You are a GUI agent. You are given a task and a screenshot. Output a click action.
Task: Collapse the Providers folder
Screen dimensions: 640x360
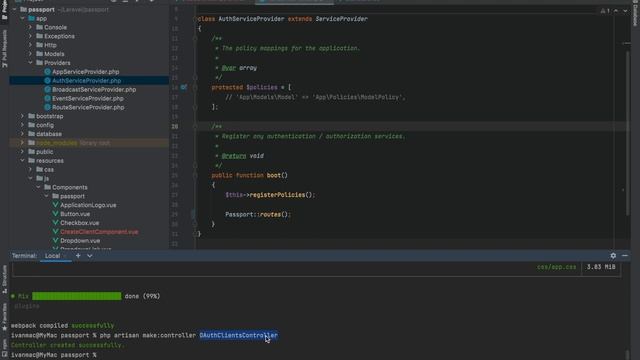click(31, 63)
